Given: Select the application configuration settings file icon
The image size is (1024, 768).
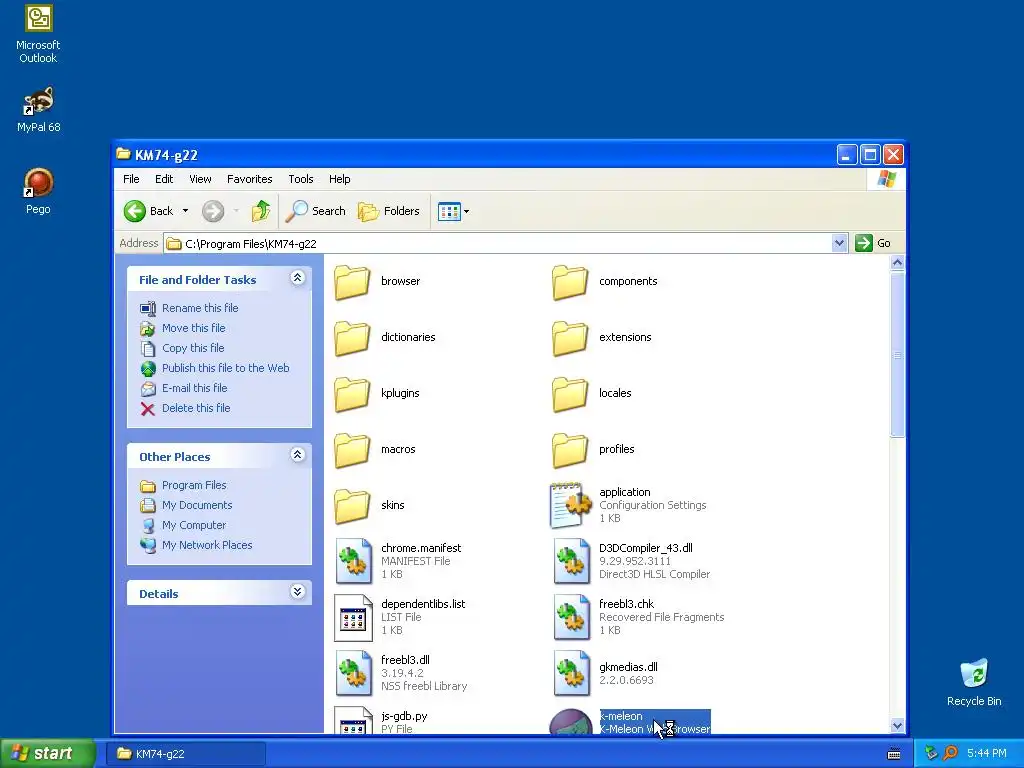Looking at the screenshot, I should [570, 505].
